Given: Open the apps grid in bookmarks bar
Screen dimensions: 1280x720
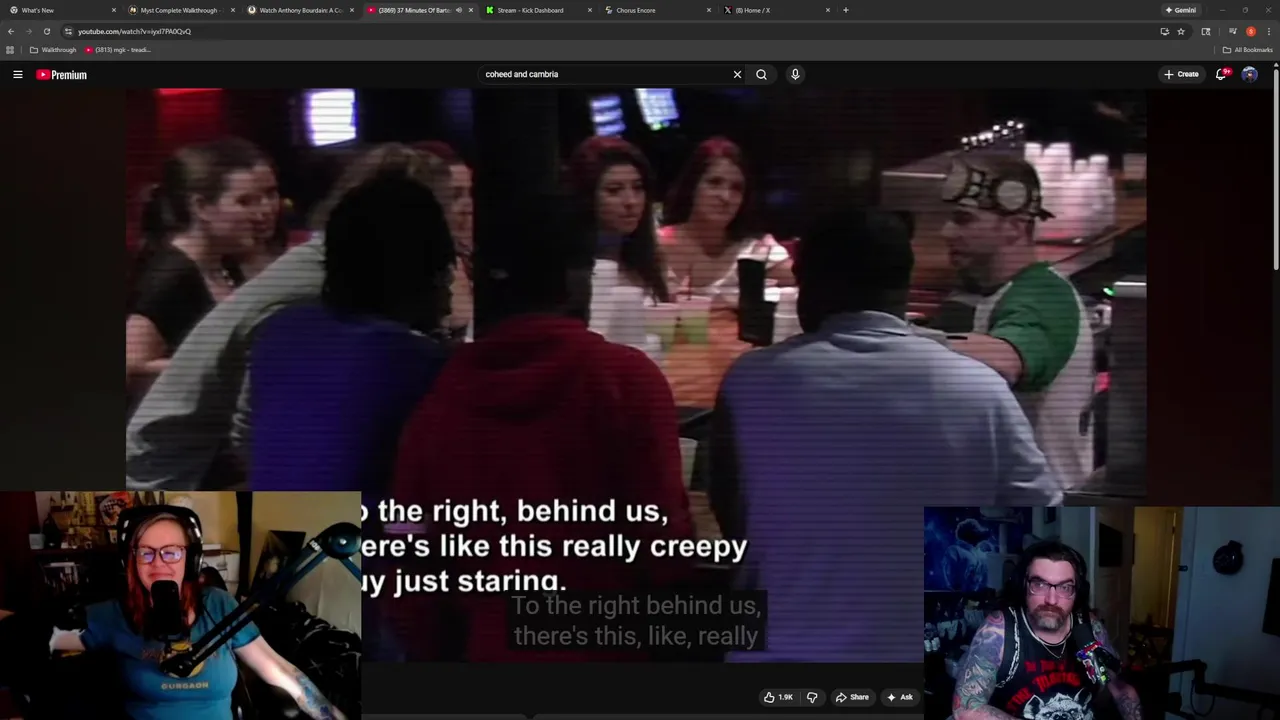Looking at the screenshot, I should click(10, 50).
